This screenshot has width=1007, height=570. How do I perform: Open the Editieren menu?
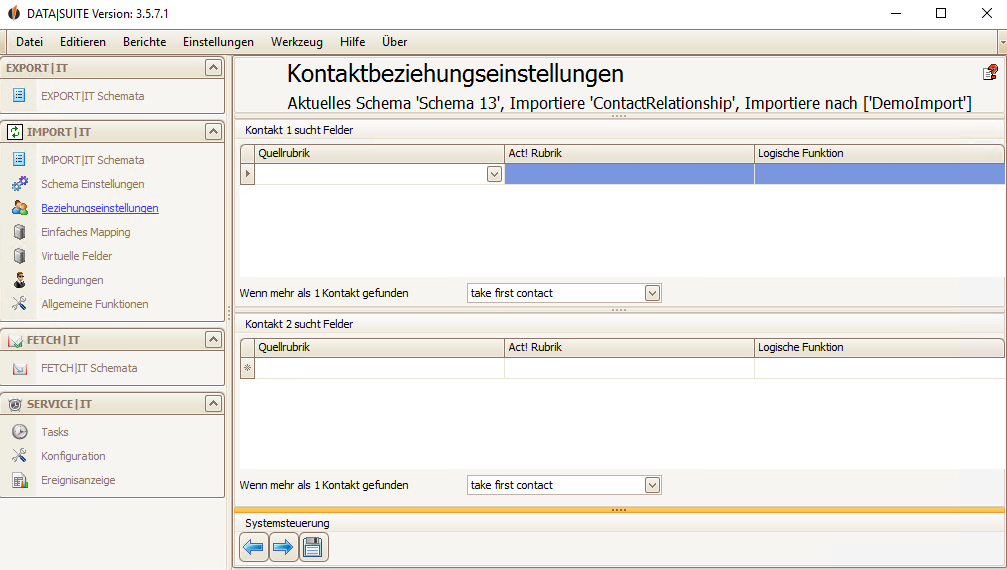[83, 42]
